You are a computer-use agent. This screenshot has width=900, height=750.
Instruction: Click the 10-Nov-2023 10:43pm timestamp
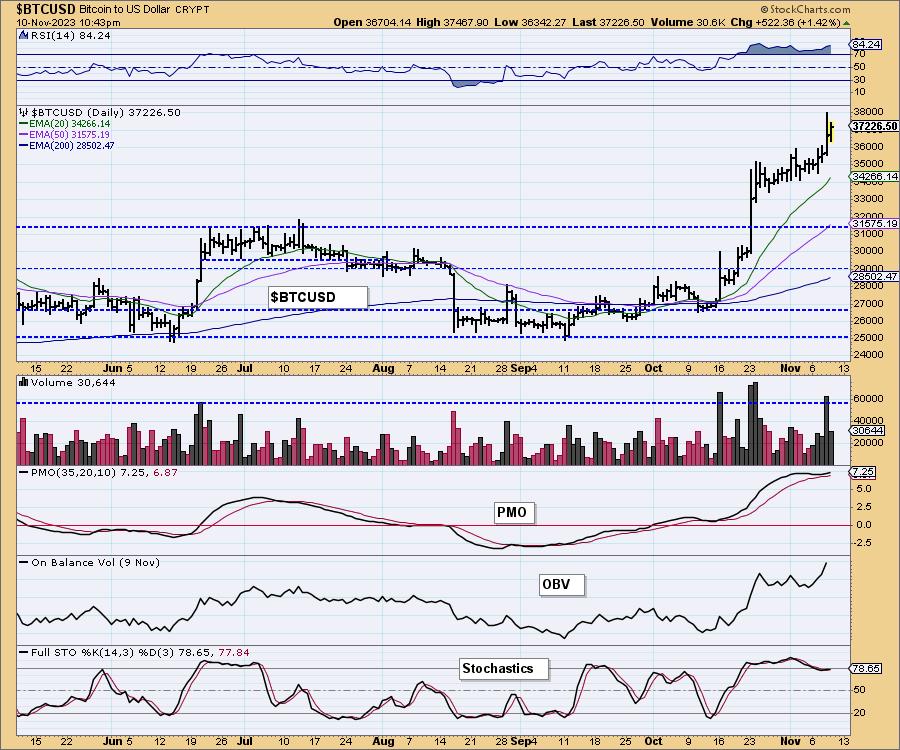tap(68, 22)
